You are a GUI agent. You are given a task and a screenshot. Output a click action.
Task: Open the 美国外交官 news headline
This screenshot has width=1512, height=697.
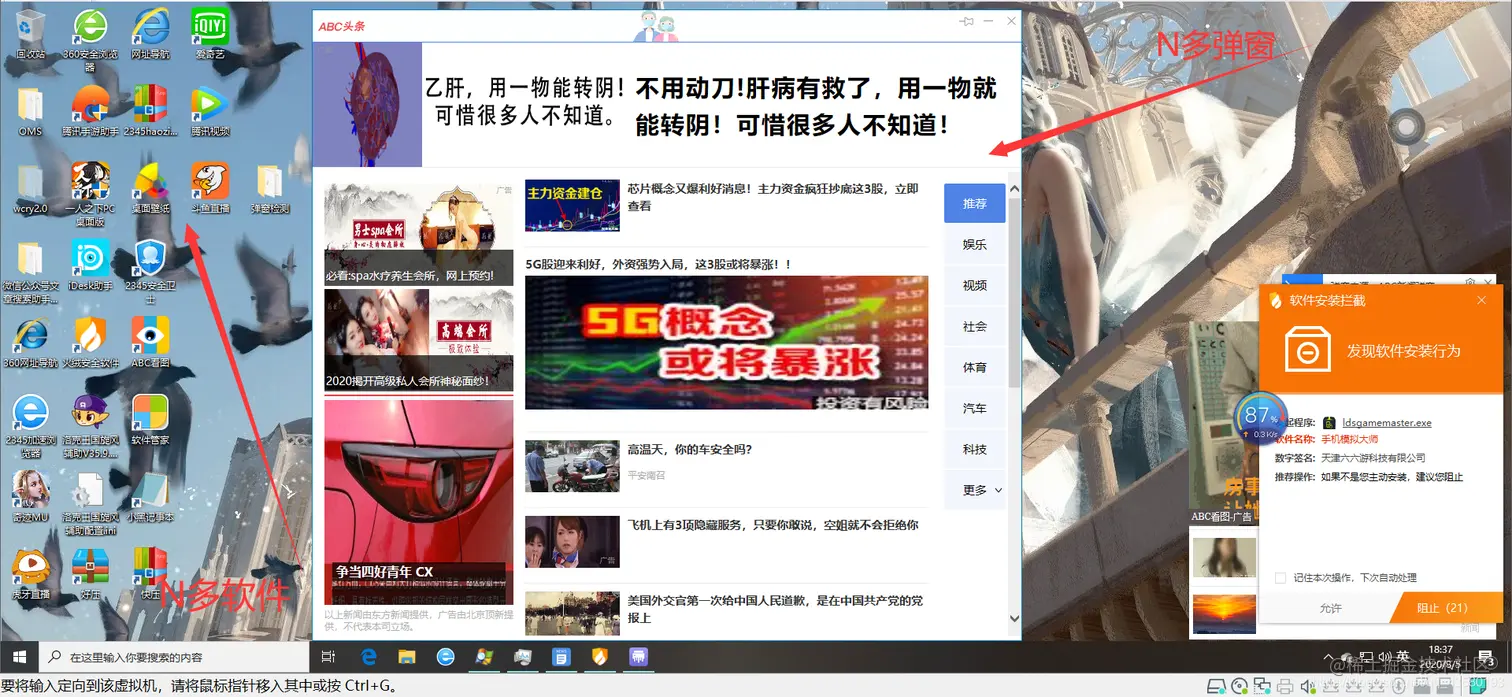[775, 609]
